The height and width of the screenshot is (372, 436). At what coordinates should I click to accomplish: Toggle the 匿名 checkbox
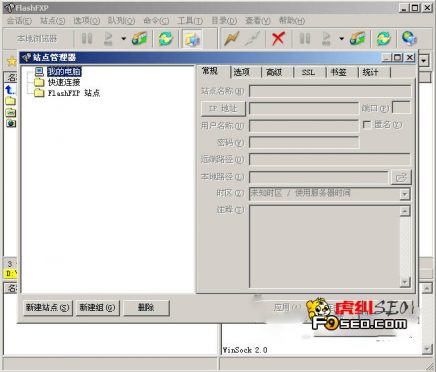tap(367, 125)
